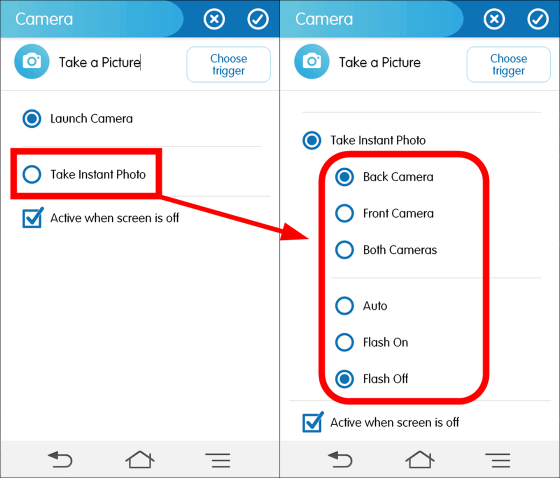The image size is (560, 478).
Task: Tap the menu navigation icon on right screen
Action: pos(498,460)
